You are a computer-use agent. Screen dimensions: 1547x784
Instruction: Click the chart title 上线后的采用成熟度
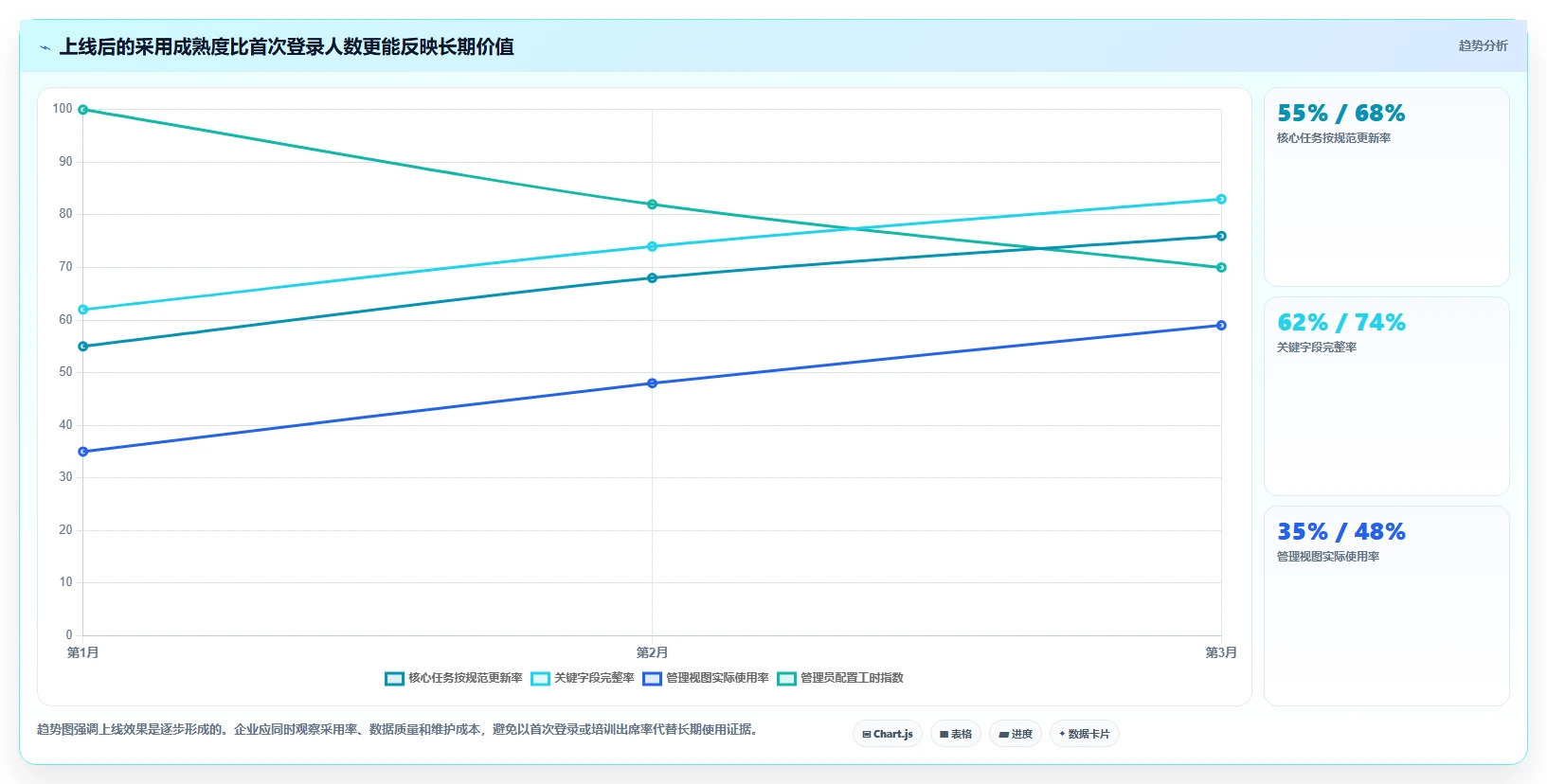(287, 46)
